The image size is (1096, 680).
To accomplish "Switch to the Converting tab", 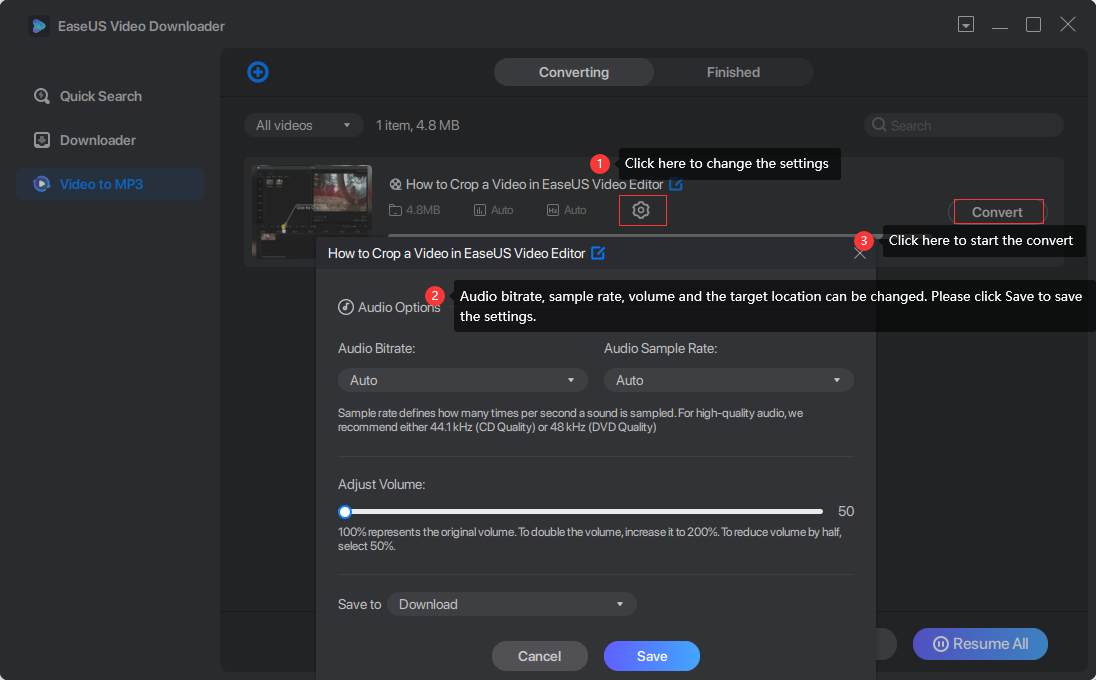I will pyautogui.click(x=574, y=72).
